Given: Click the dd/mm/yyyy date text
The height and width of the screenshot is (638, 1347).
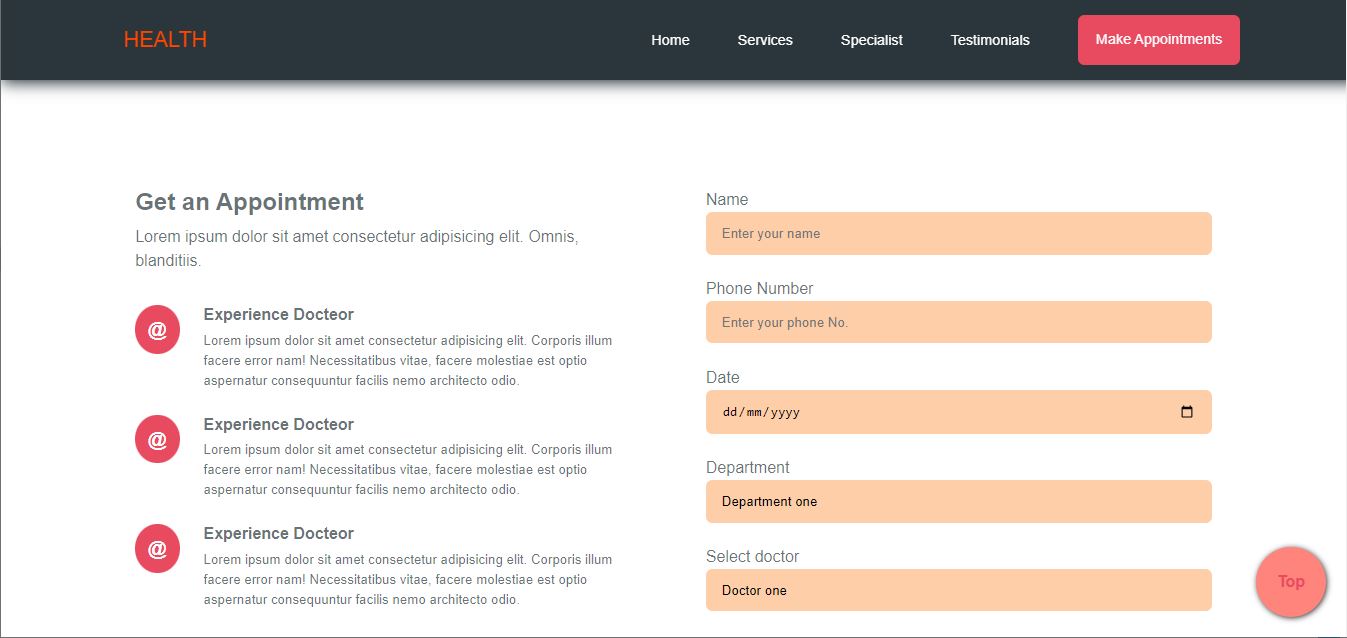Looking at the screenshot, I should 761,412.
